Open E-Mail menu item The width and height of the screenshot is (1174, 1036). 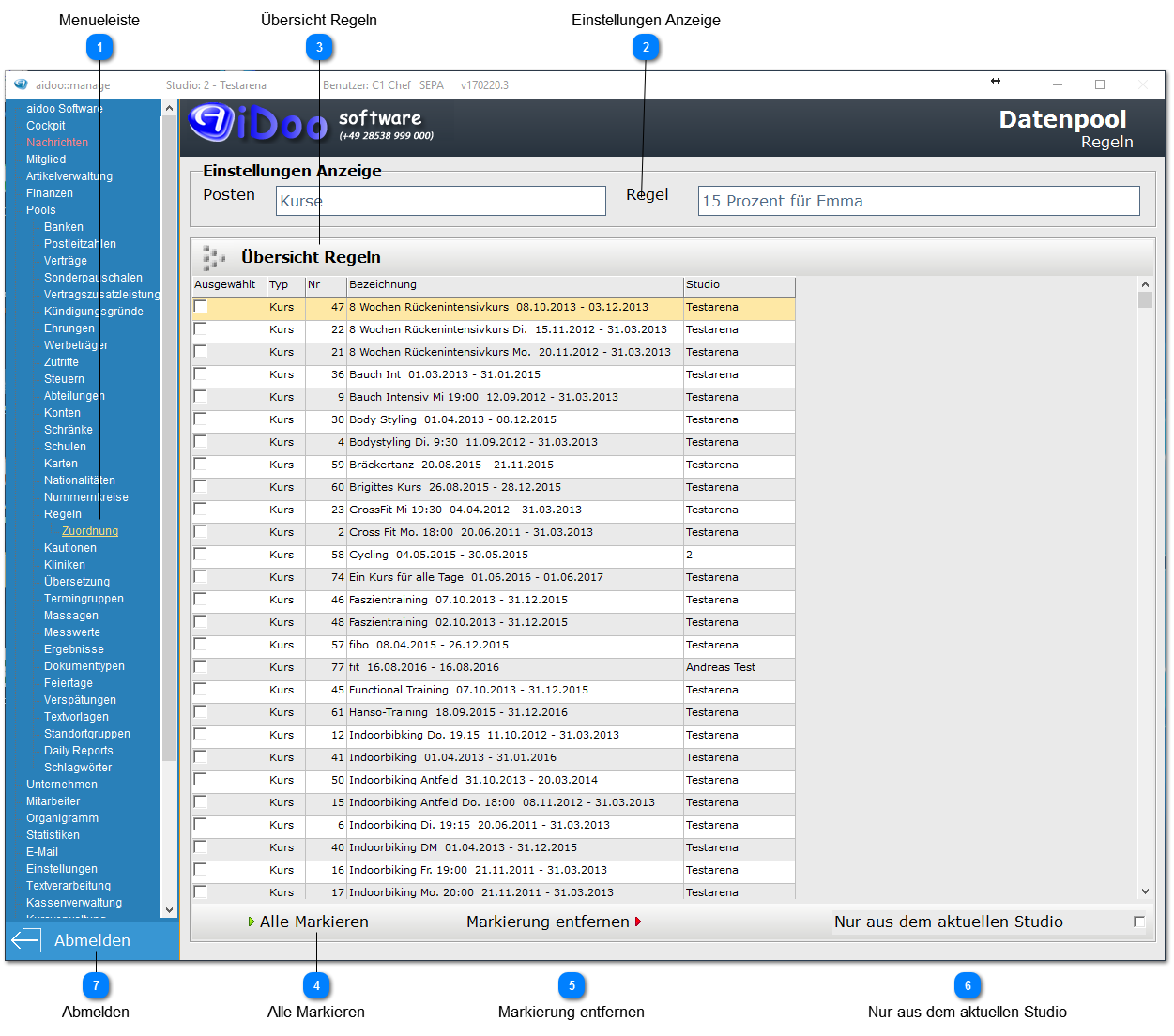[x=42, y=852]
